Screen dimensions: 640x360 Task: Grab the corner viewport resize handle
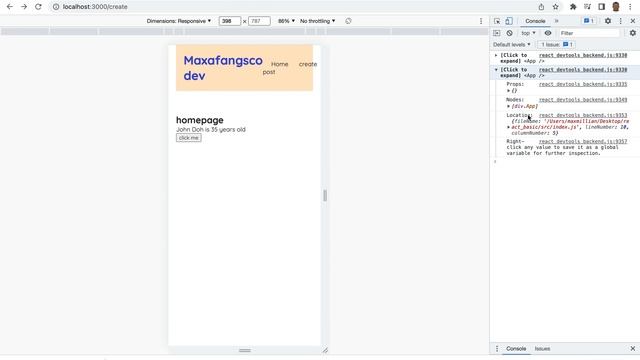325,350
